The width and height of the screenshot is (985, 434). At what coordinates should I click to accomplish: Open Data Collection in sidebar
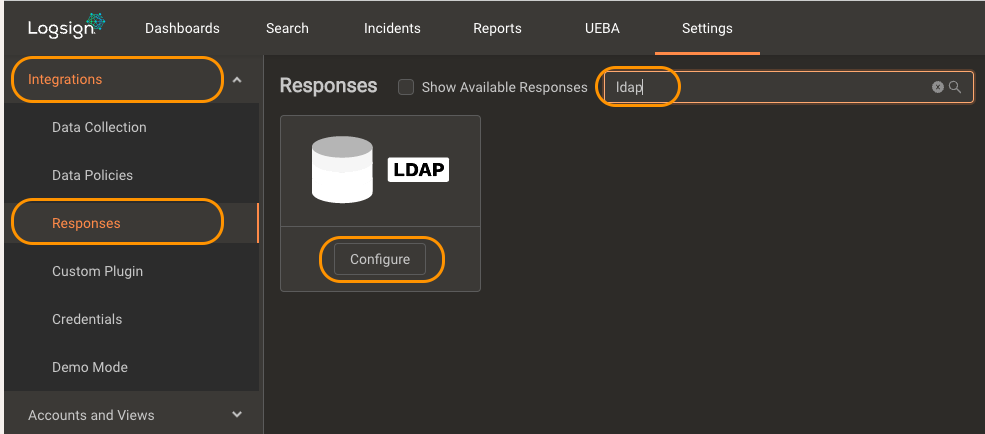(x=99, y=127)
